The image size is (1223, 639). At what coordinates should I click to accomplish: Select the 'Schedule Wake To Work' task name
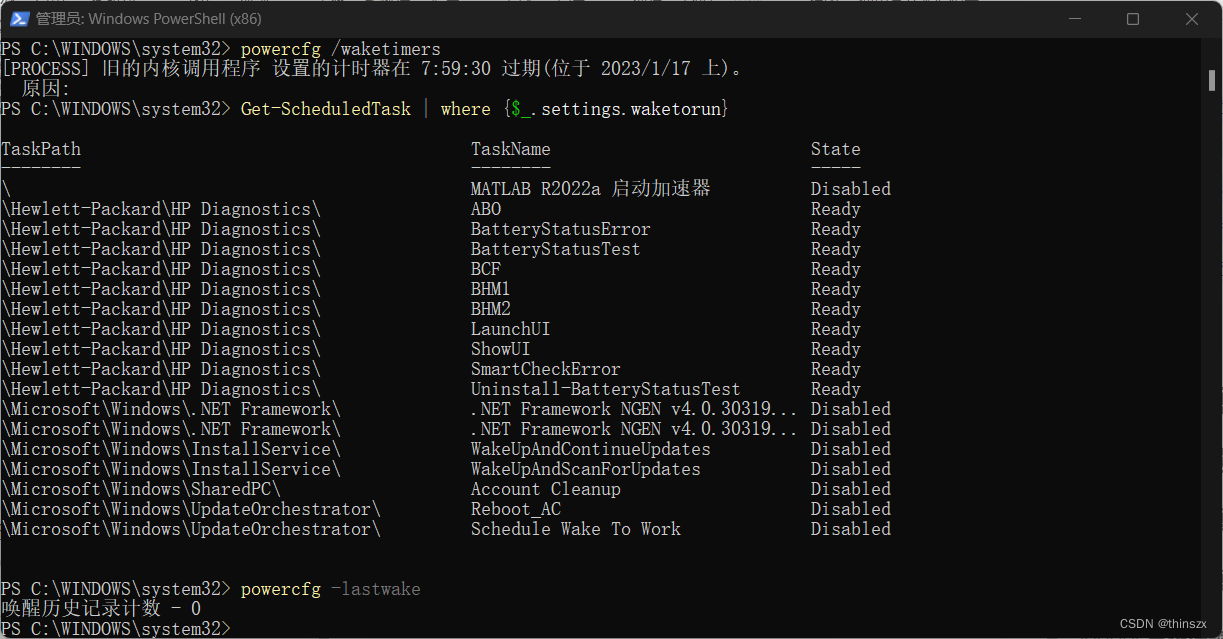tap(576, 529)
